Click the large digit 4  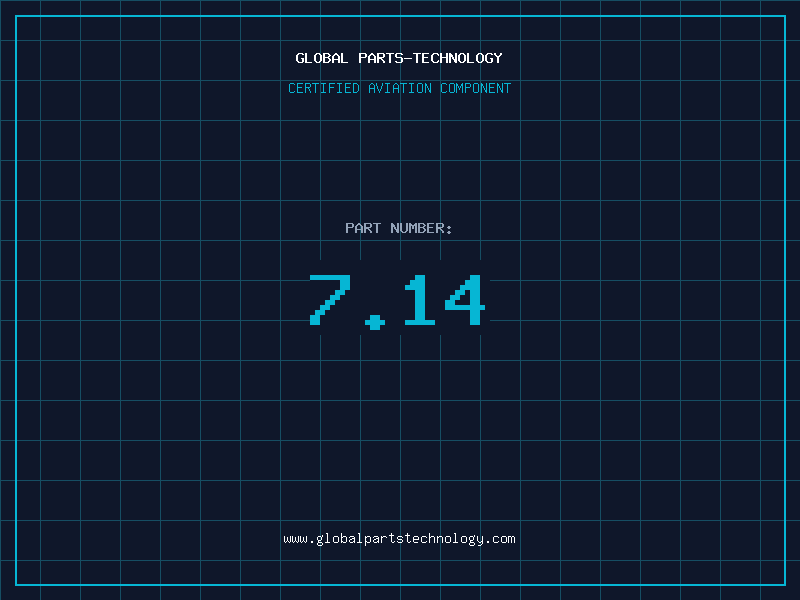(464, 300)
